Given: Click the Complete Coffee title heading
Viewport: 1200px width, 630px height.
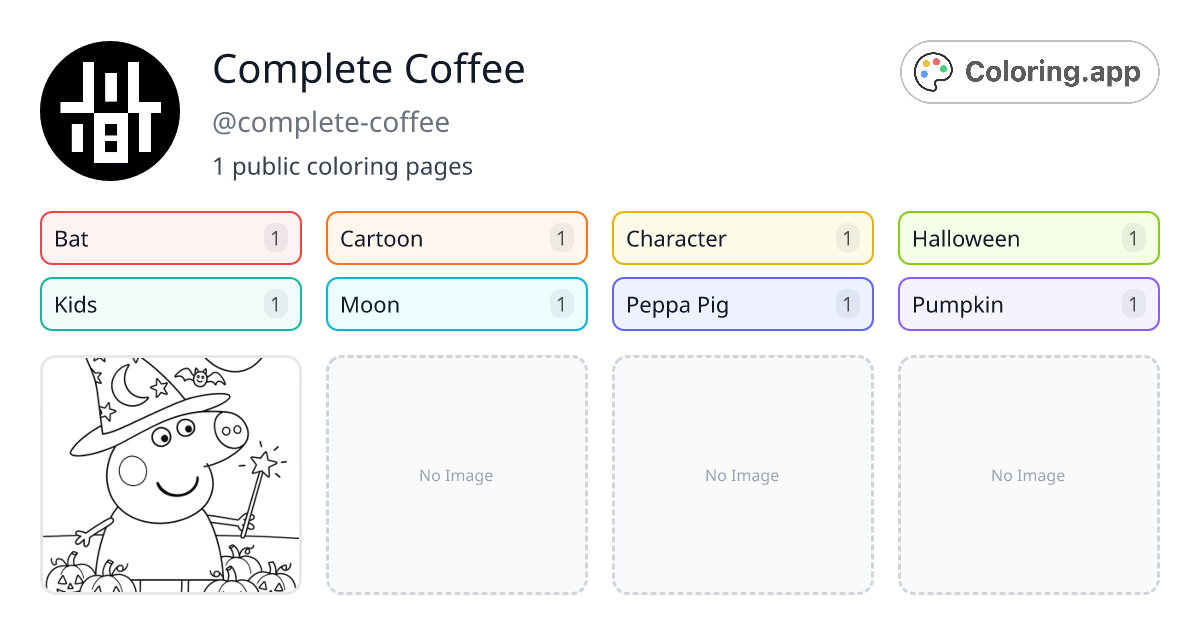Looking at the screenshot, I should click(x=369, y=69).
